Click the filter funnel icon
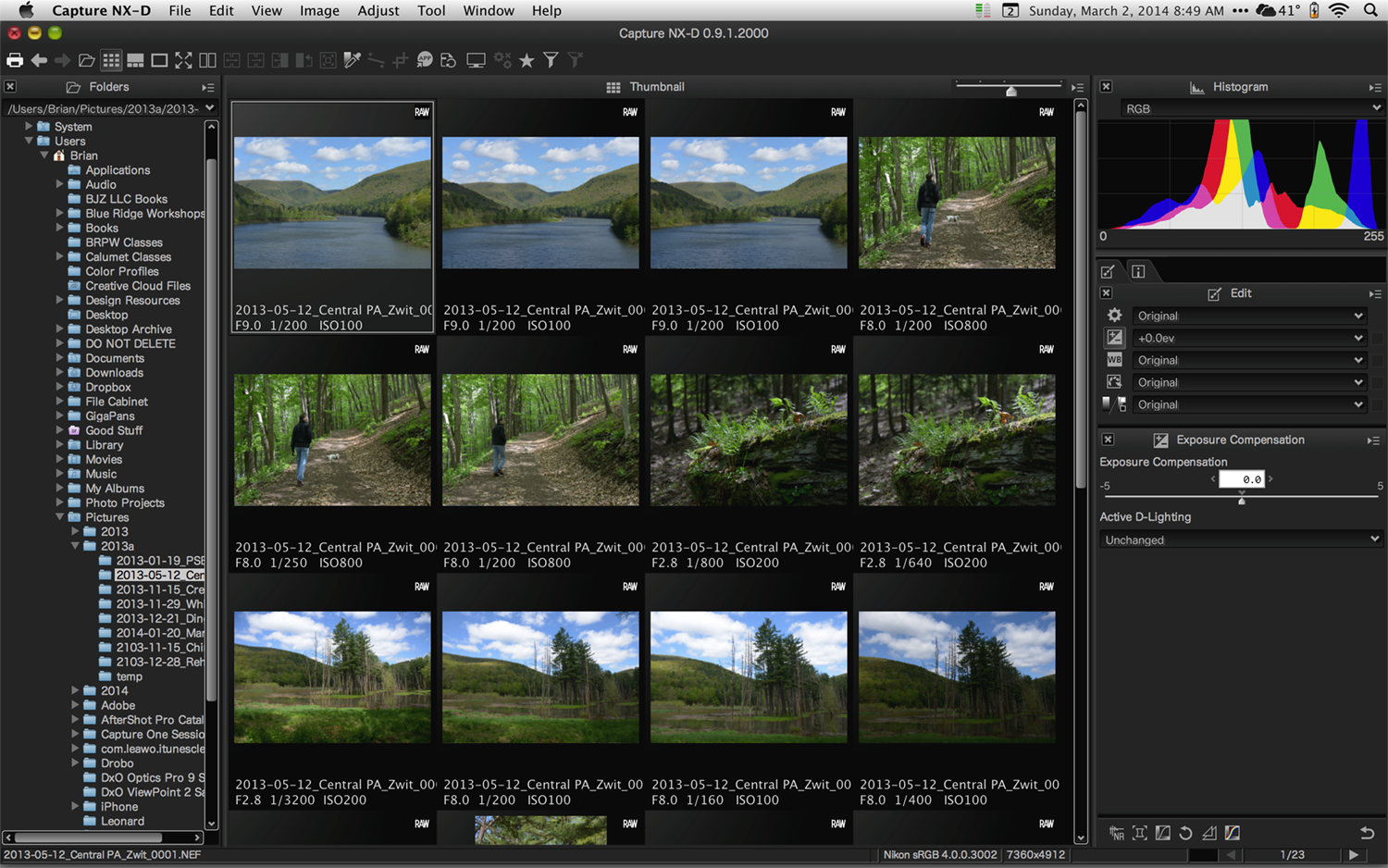The width and height of the screenshot is (1388, 868). pyautogui.click(x=551, y=60)
